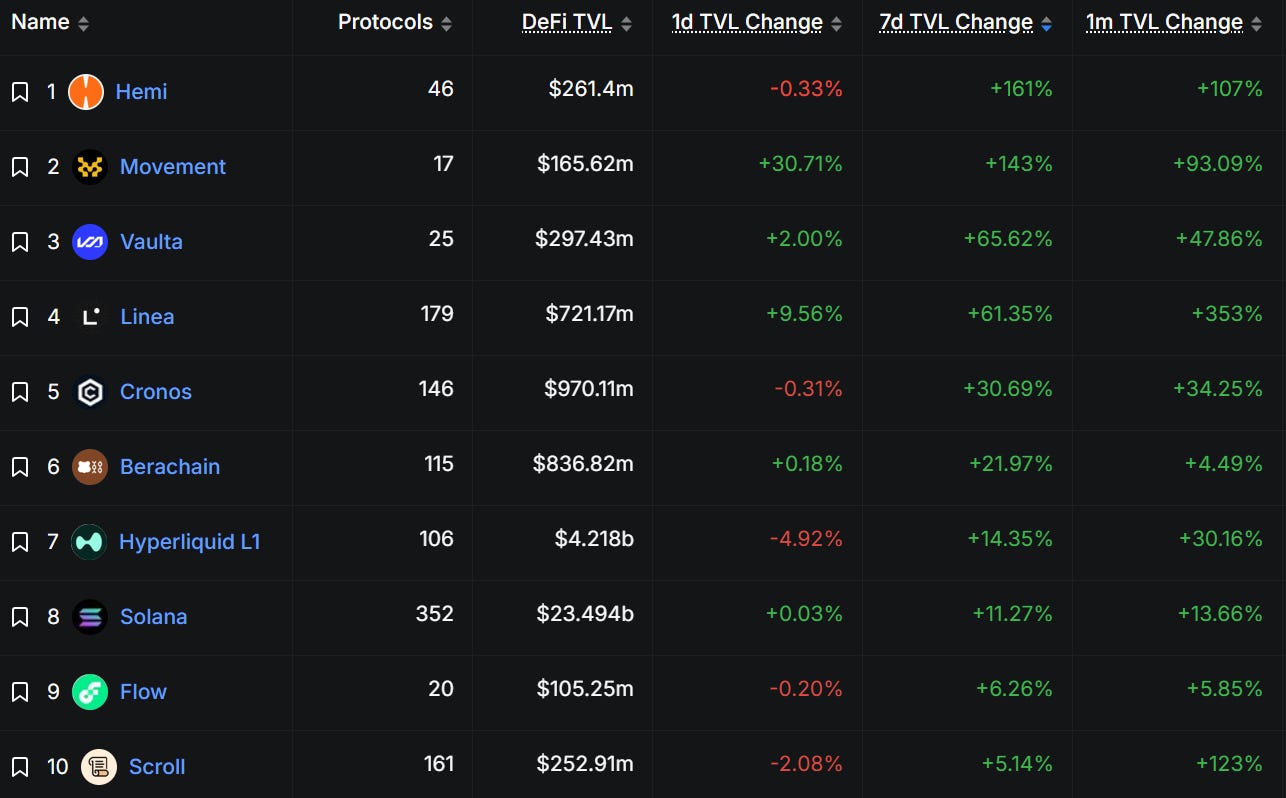Select Linea's +353% monthly change

pos(1227,314)
